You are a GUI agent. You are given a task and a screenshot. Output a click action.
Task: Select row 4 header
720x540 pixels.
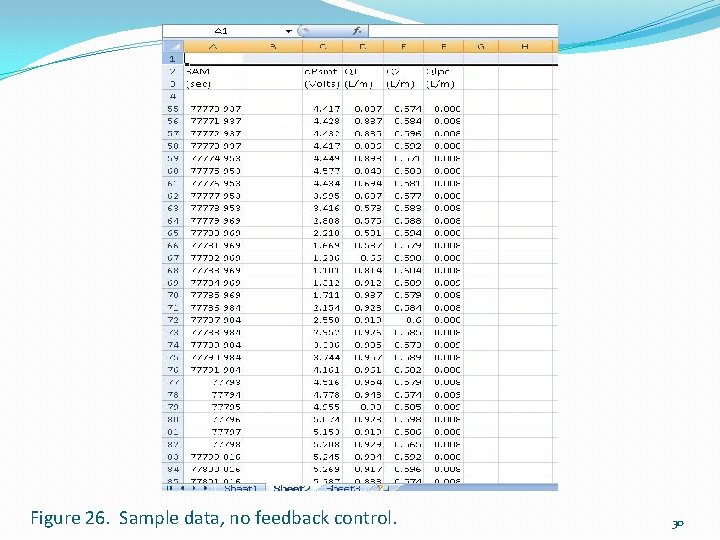(x=173, y=96)
